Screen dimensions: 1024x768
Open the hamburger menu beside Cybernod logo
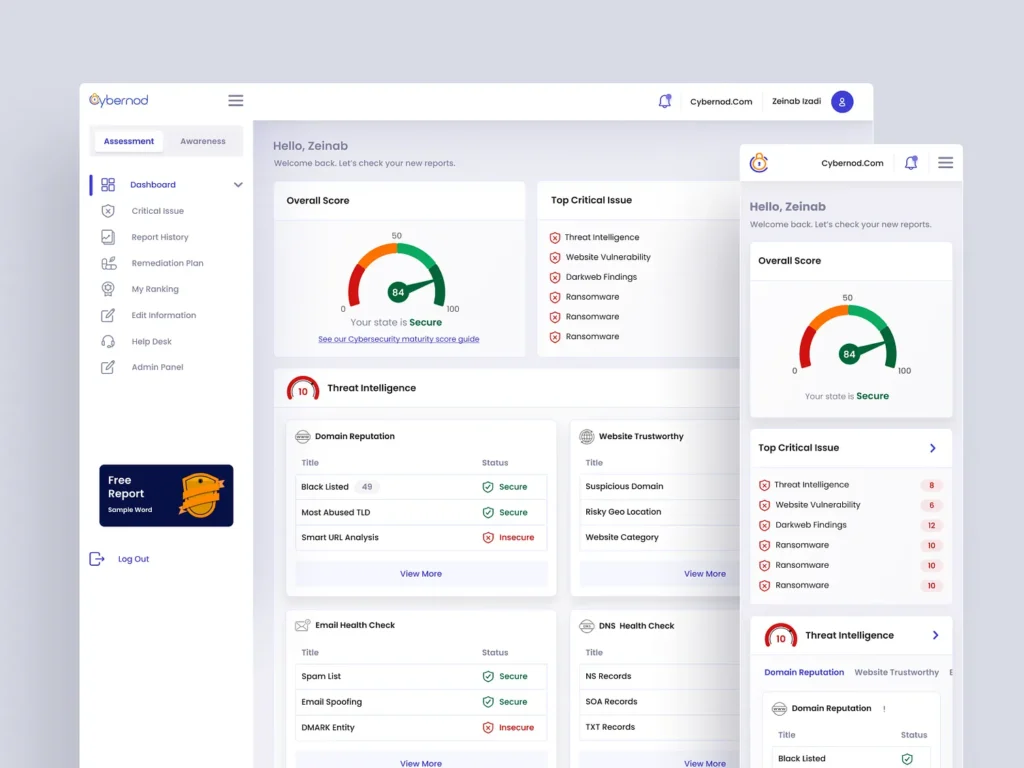pyautogui.click(x=236, y=100)
